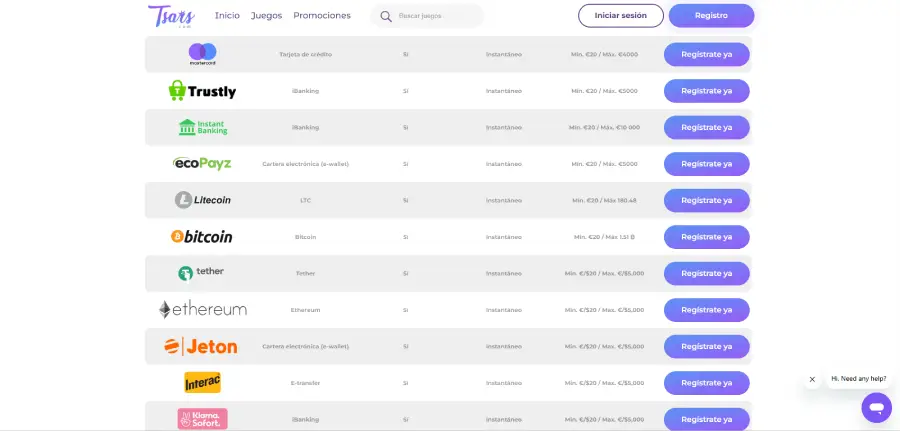Click Regístrate ya in ethereum row
900x431 pixels.
707,310
